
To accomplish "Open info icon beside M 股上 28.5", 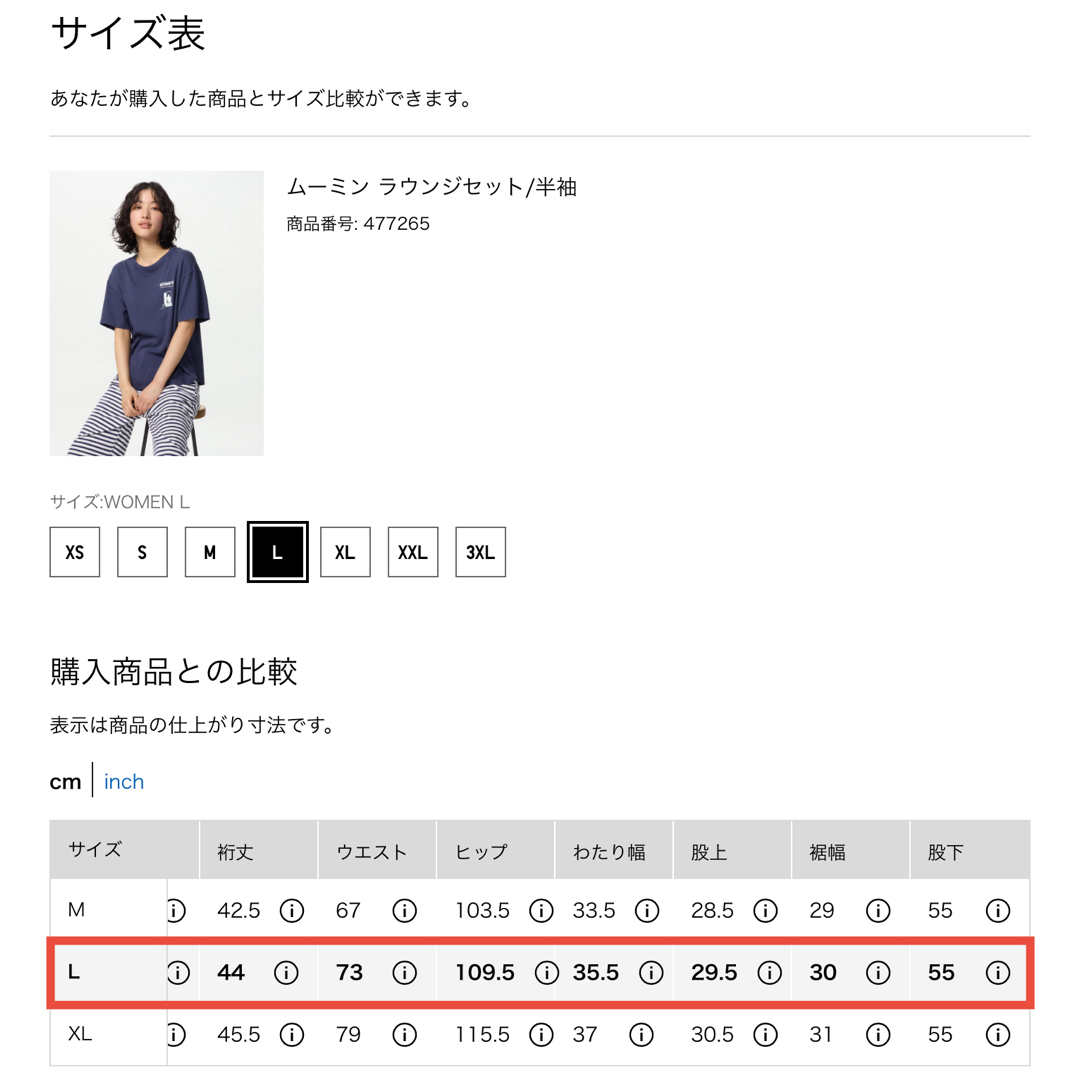I will point(765,911).
